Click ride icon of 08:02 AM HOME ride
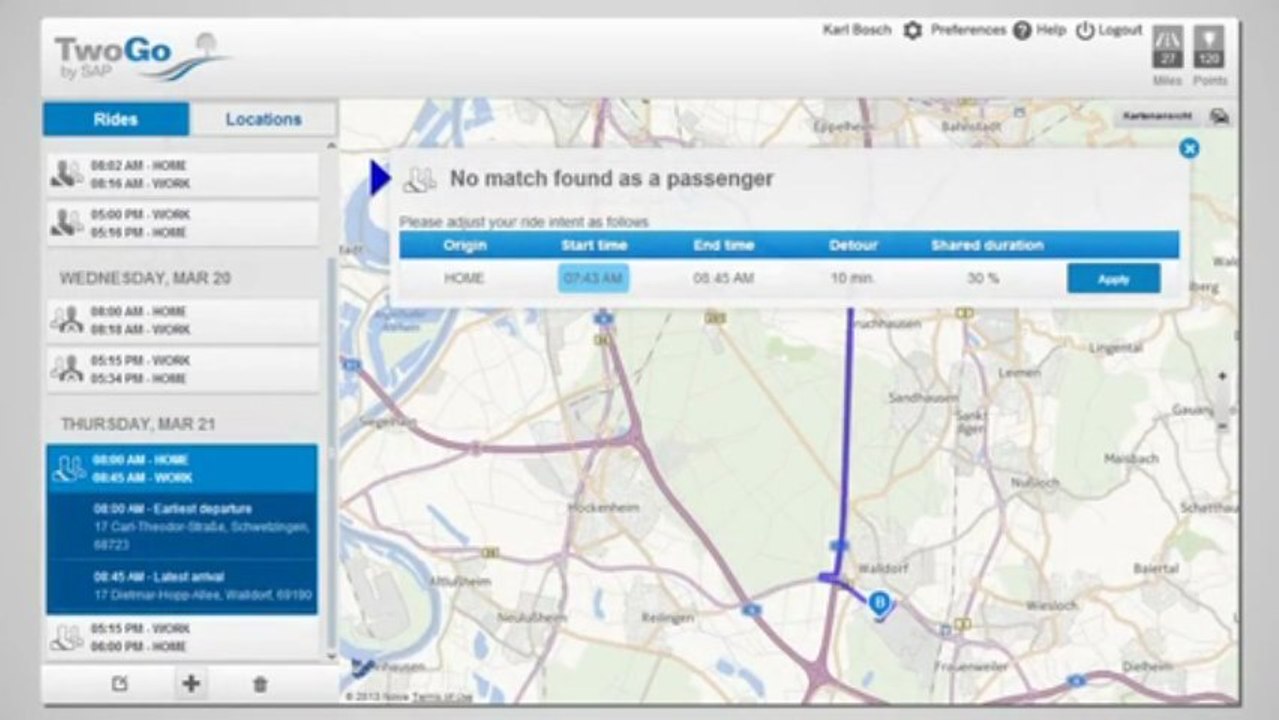Image resolution: width=1279 pixels, height=720 pixels. [x=68, y=174]
